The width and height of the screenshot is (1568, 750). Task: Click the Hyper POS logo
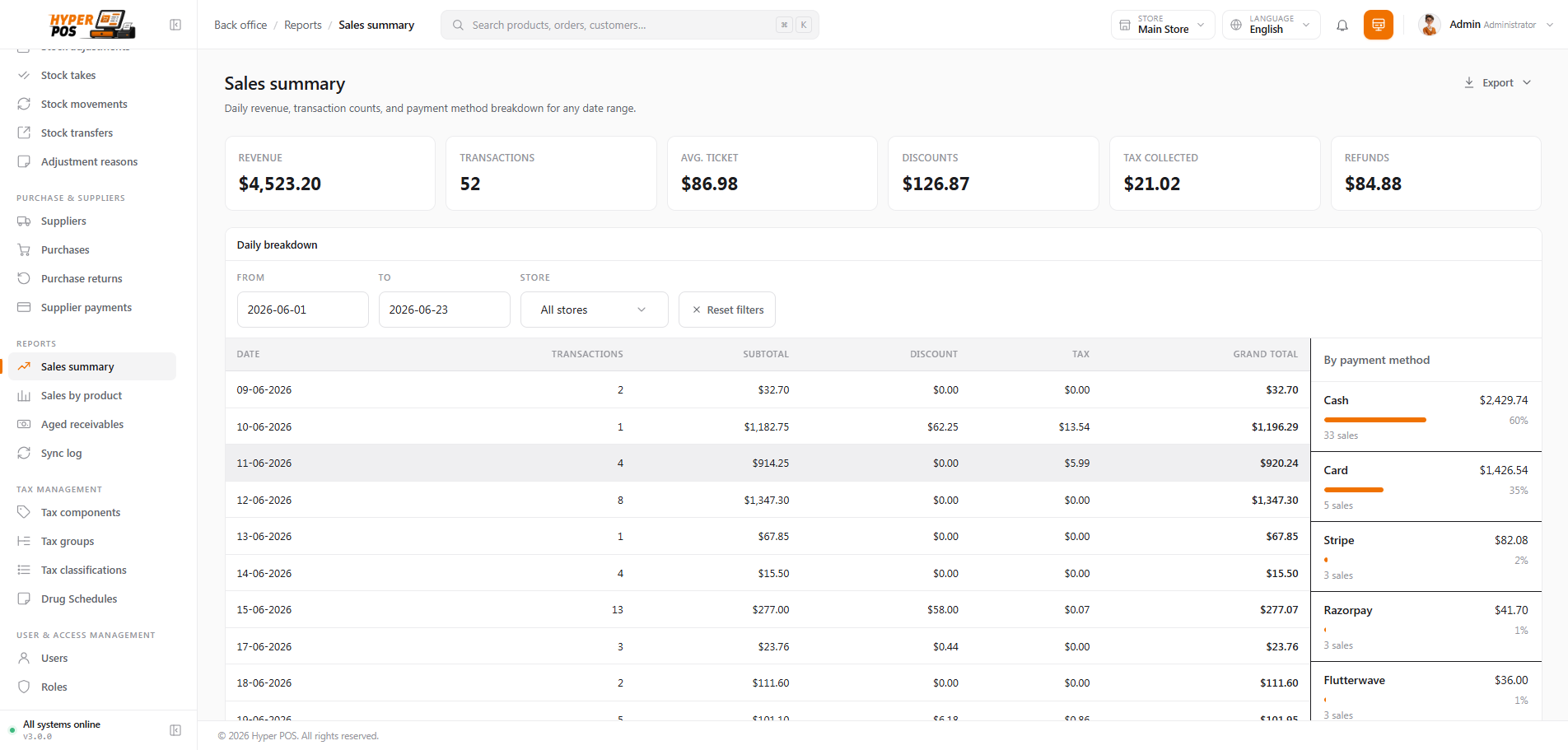point(93,25)
